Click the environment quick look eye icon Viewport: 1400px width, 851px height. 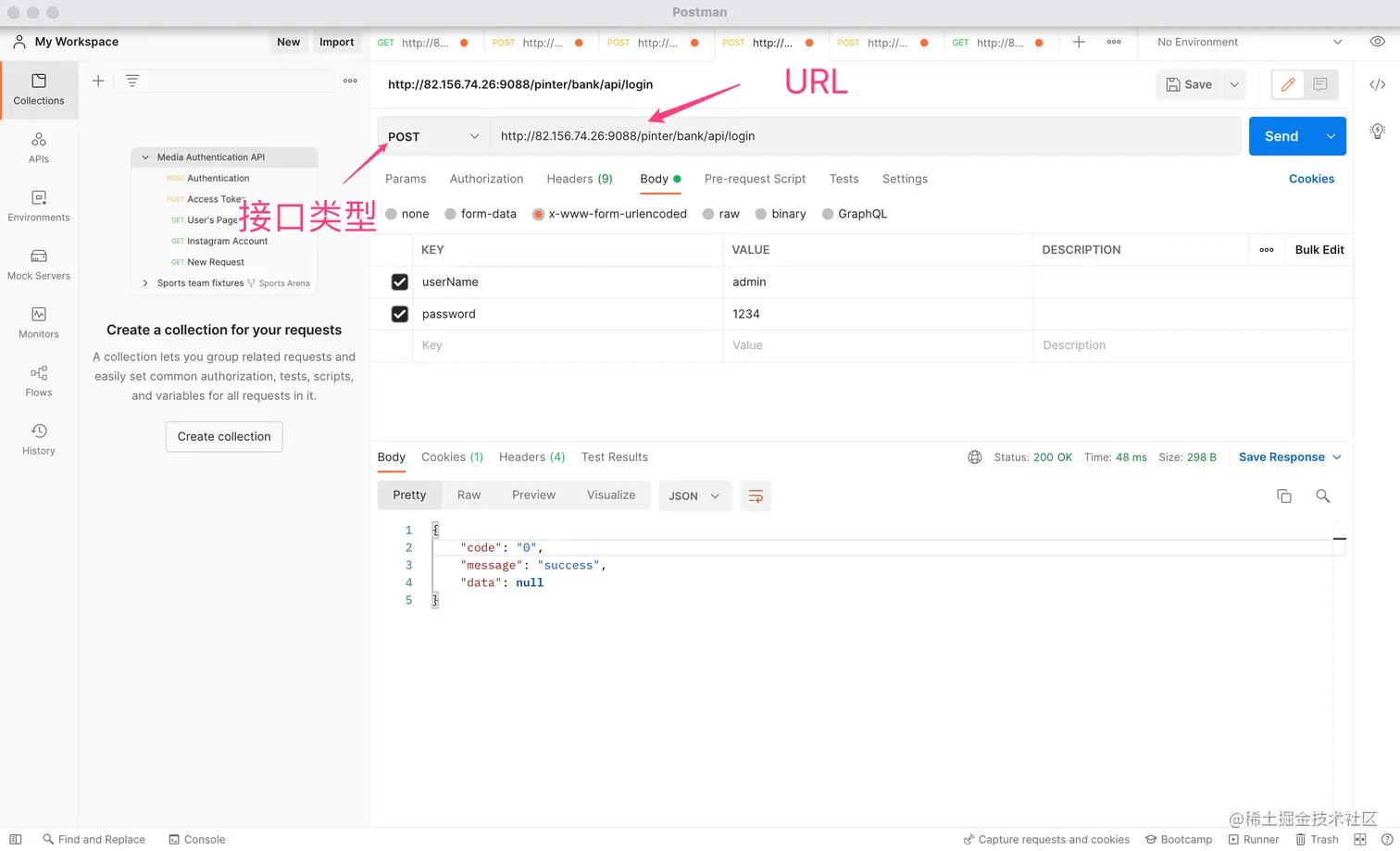tap(1378, 42)
